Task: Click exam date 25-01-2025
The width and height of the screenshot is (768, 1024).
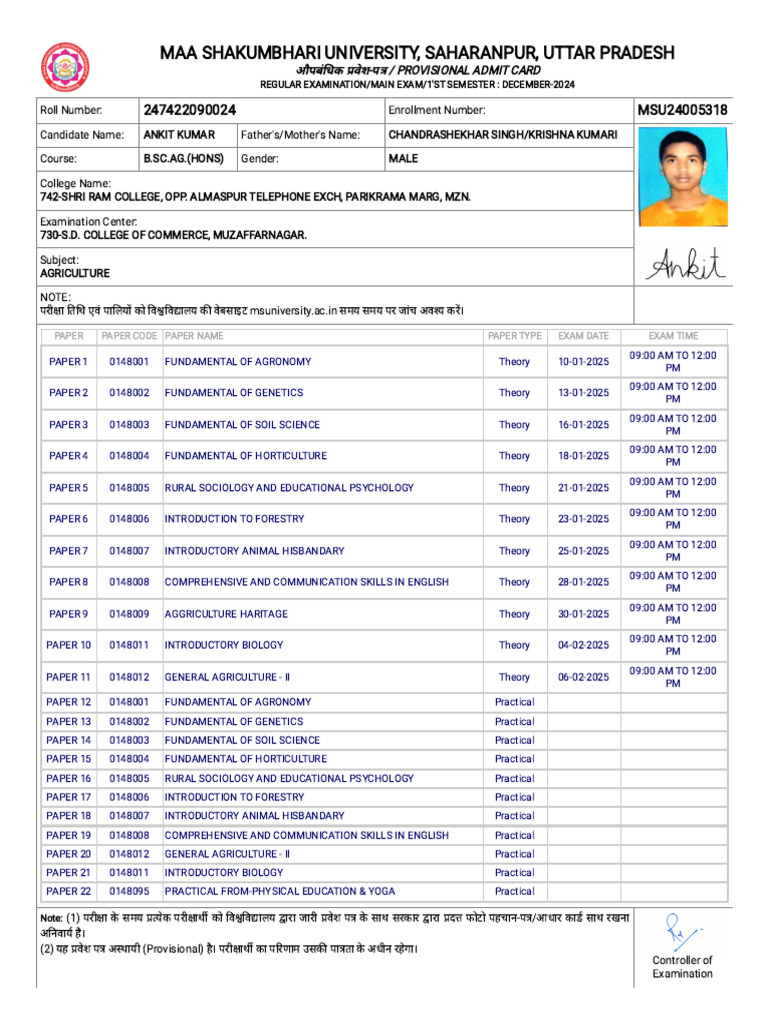Action: (x=583, y=551)
